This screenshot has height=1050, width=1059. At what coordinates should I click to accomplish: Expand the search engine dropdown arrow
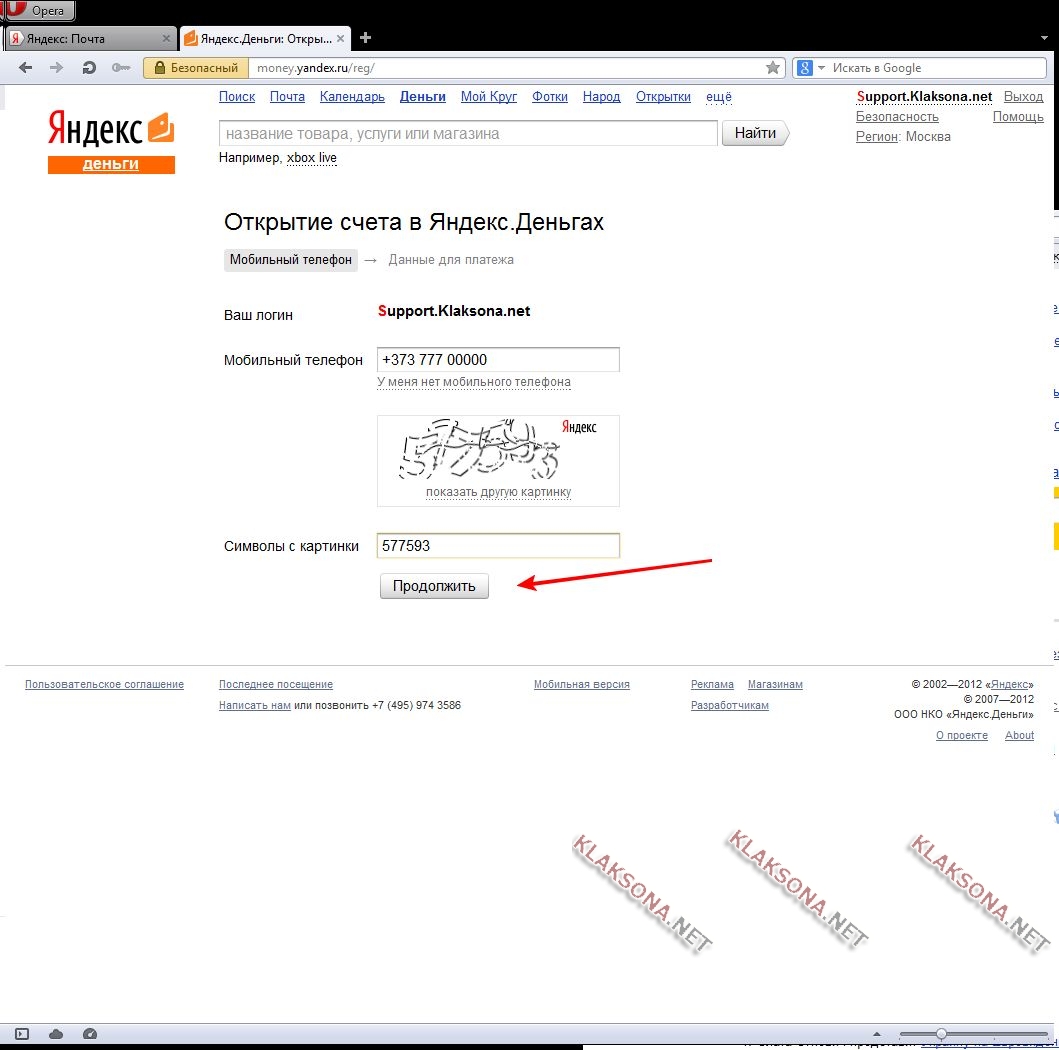tap(821, 68)
